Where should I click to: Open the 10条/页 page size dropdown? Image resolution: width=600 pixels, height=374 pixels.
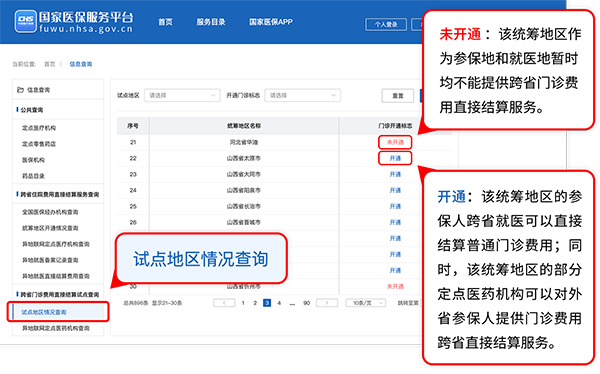point(365,303)
